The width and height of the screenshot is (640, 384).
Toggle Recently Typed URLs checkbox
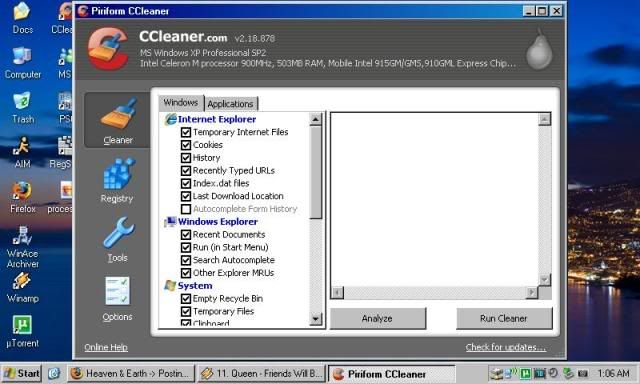tap(186, 171)
